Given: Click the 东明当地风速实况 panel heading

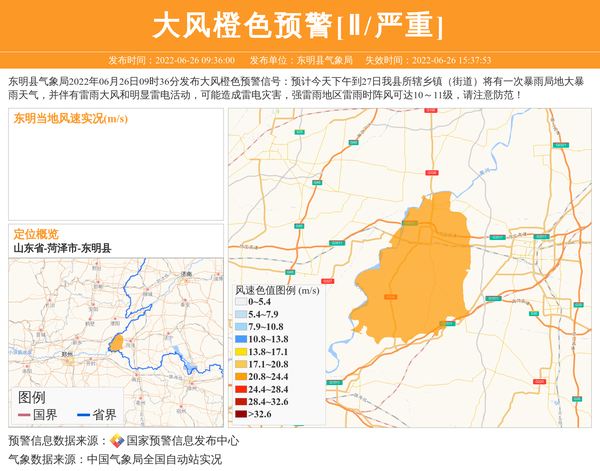Looking at the screenshot, I should 70,119.
